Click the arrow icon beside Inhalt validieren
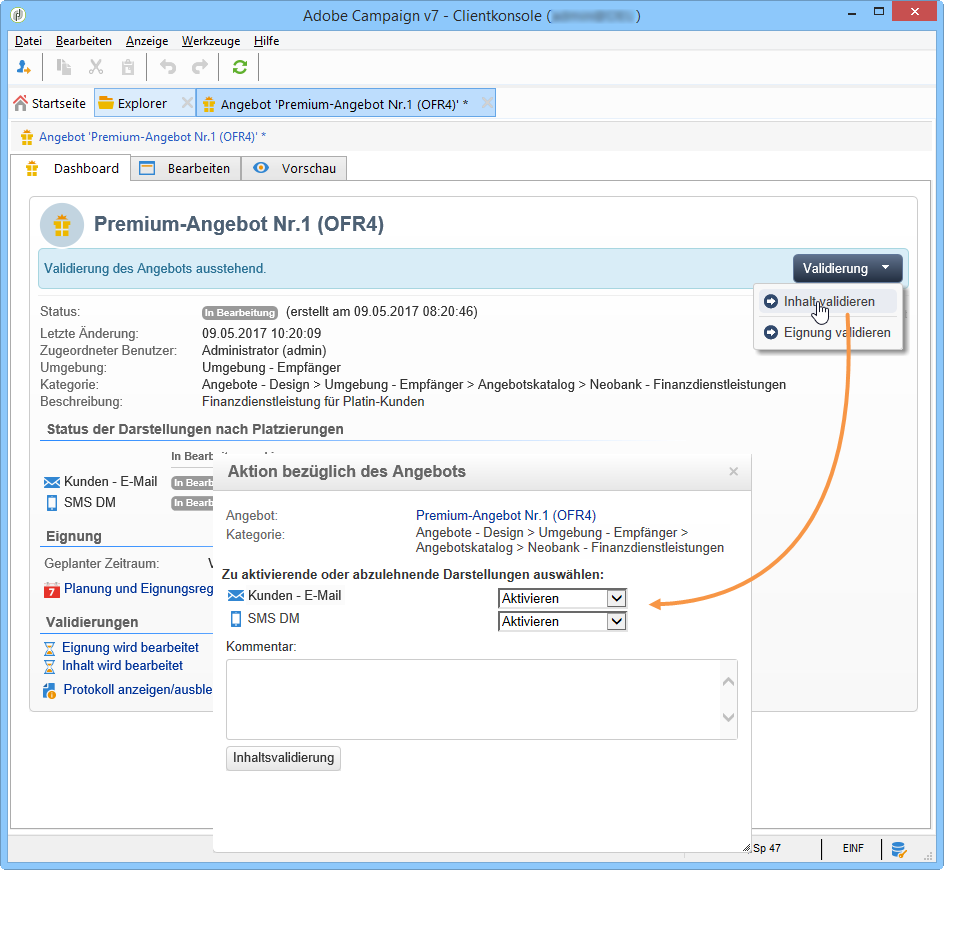 pos(771,301)
